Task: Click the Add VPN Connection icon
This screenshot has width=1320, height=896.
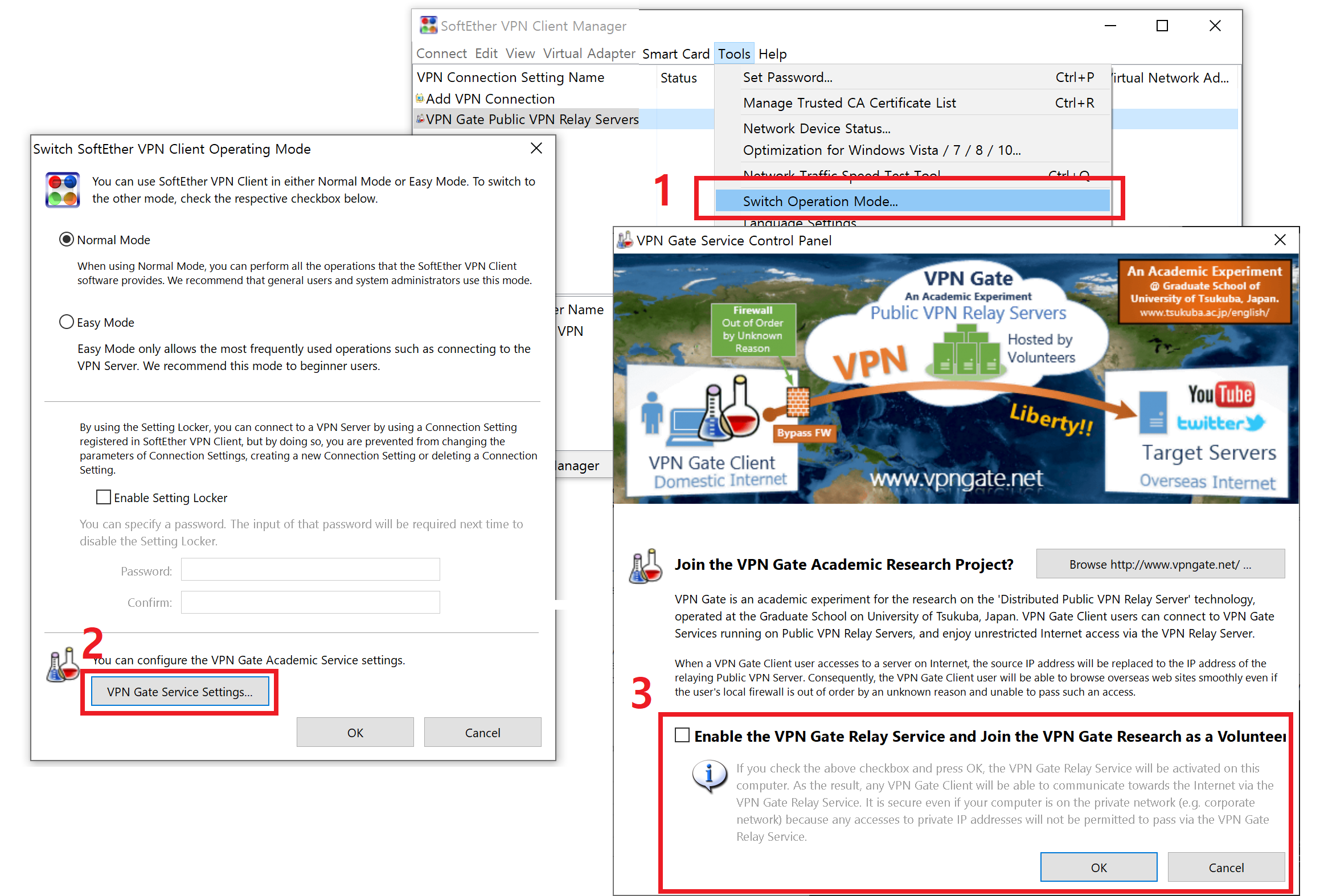Action: pos(420,98)
